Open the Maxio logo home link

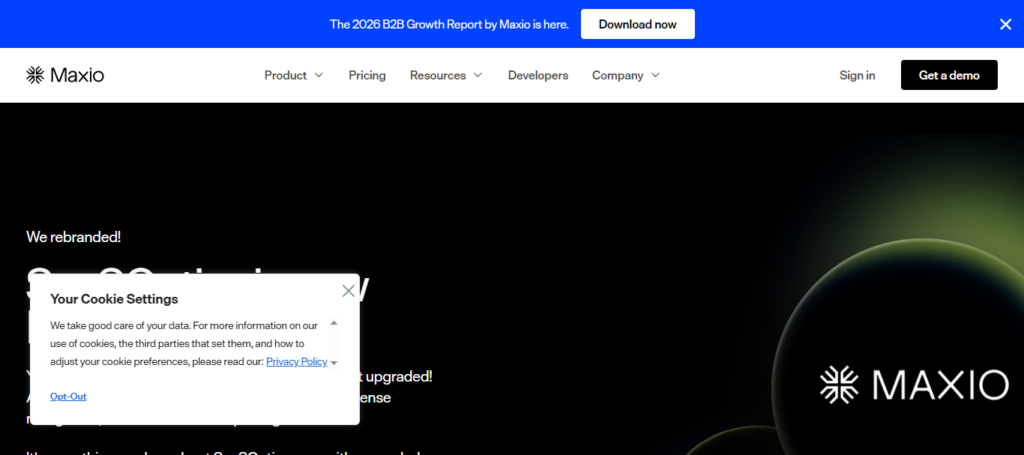pyautogui.click(x=65, y=75)
